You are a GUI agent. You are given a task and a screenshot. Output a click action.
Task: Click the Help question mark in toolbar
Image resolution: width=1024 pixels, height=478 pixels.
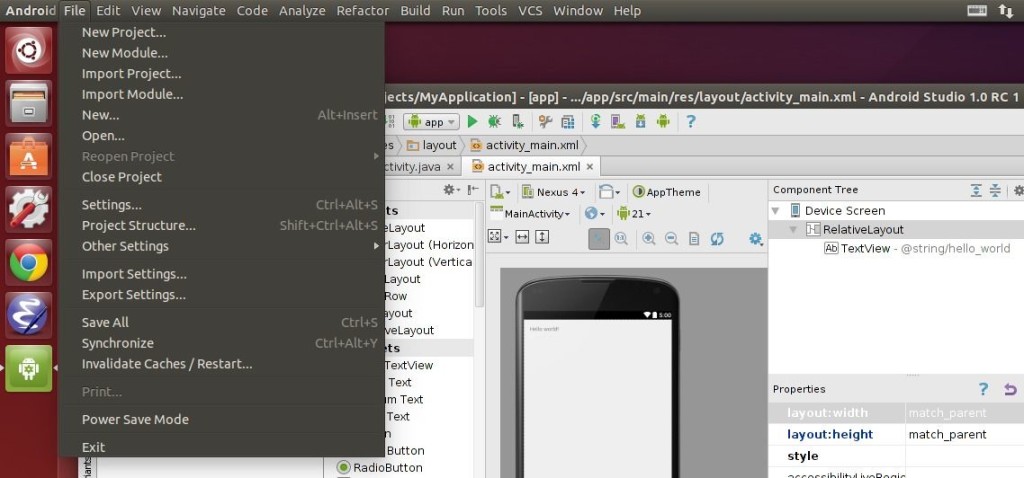point(691,121)
